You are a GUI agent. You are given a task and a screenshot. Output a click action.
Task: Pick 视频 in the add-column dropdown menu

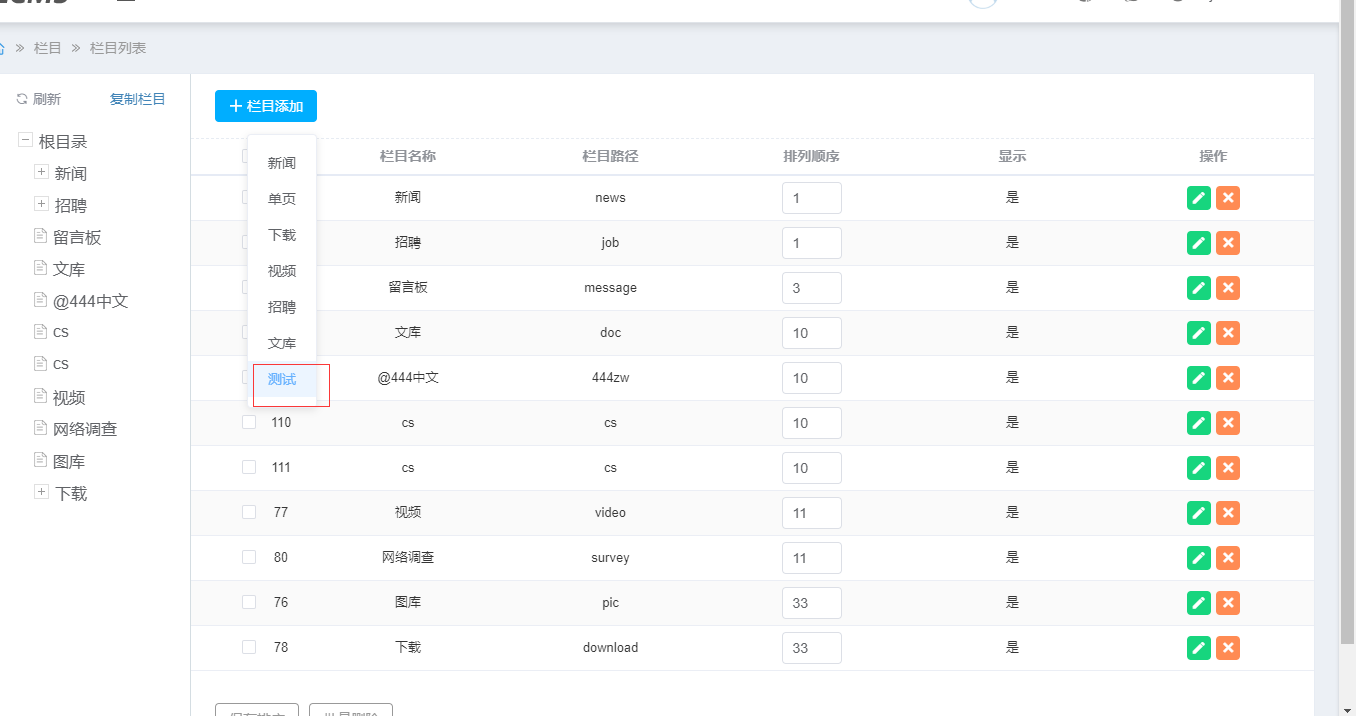(x=282, y=271)
